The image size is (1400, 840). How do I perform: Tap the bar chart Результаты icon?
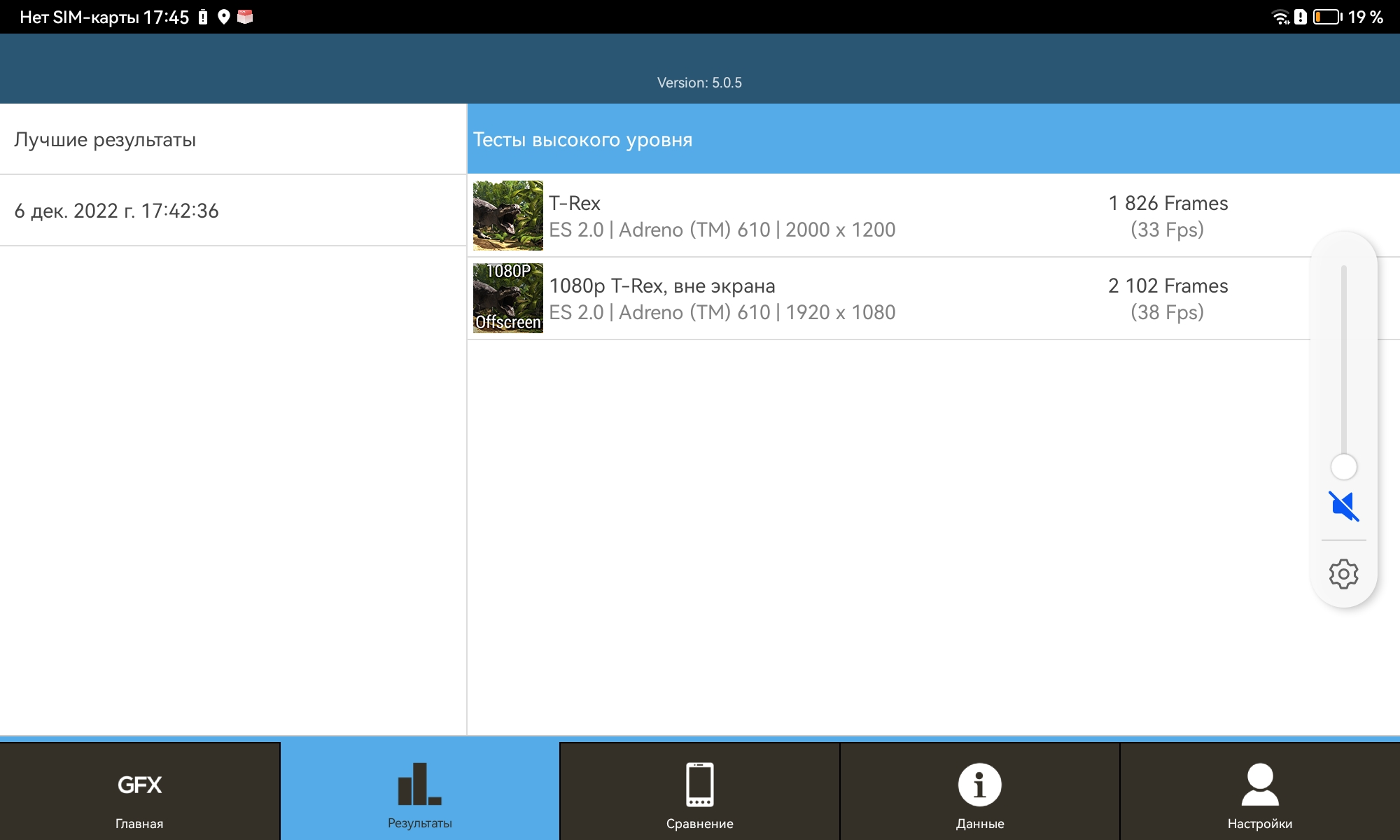point(420,784)
